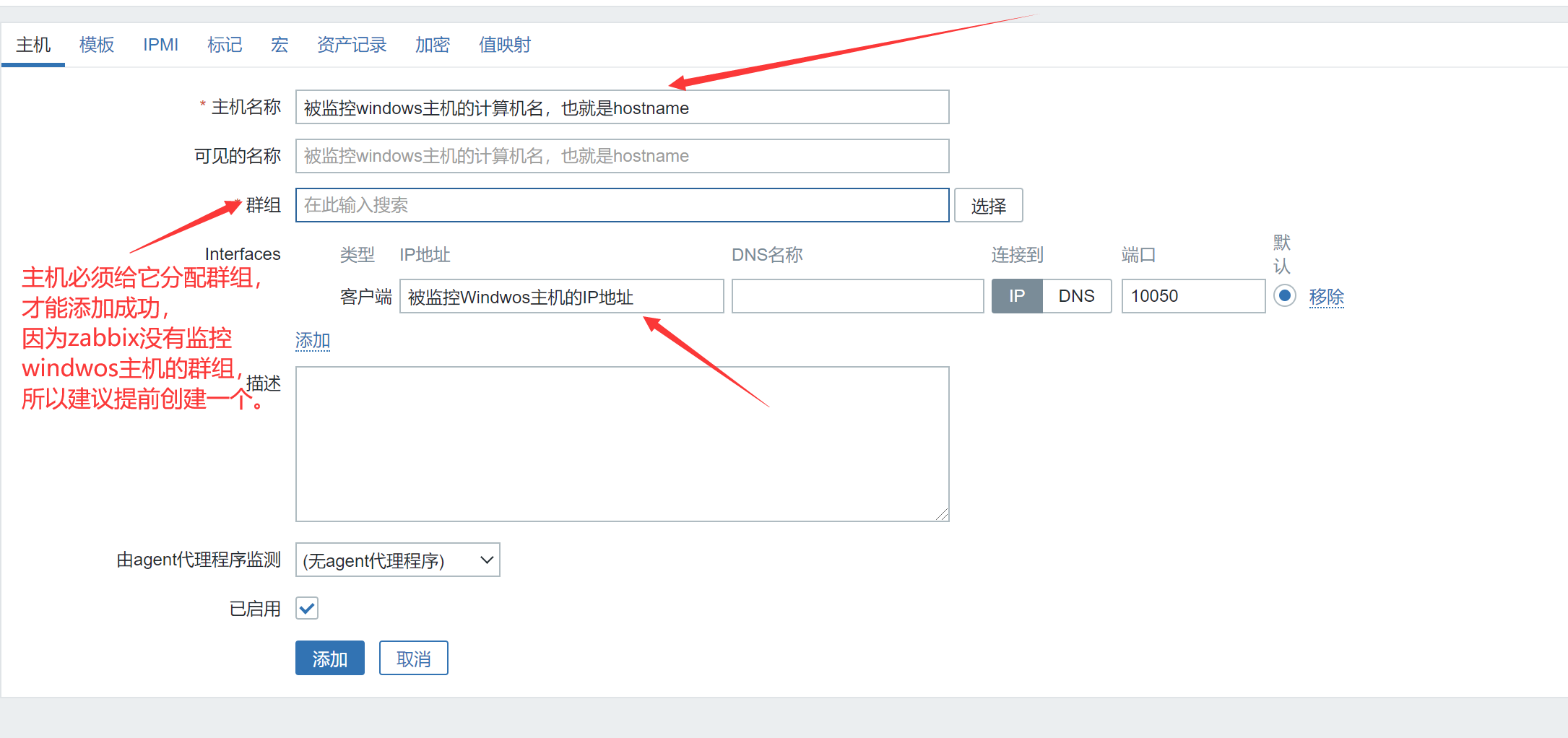Image resolution: width=1568 pixels, height=738 pixels.
Task: Click the 客户端 interface type label
Action: (x=365, y=297)
